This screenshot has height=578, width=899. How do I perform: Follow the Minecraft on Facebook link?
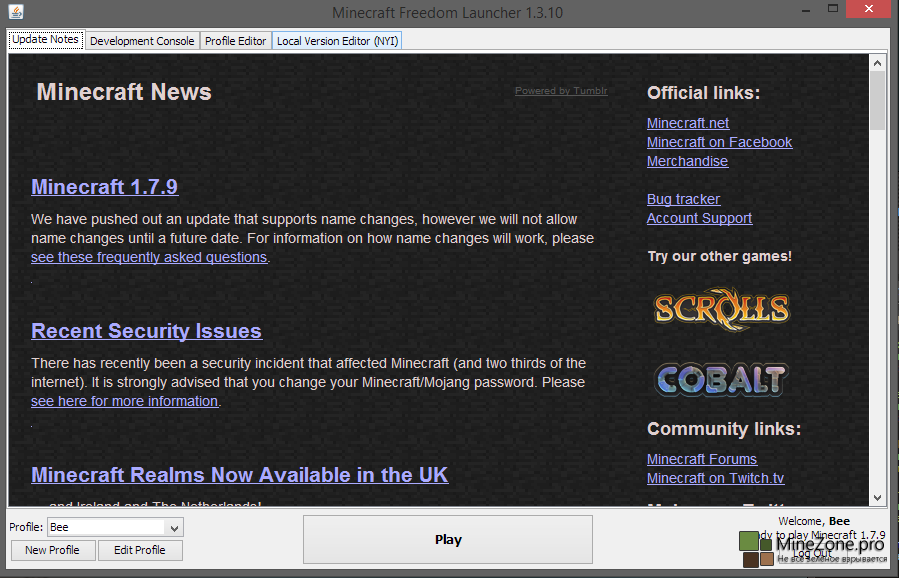pos(719,142)
